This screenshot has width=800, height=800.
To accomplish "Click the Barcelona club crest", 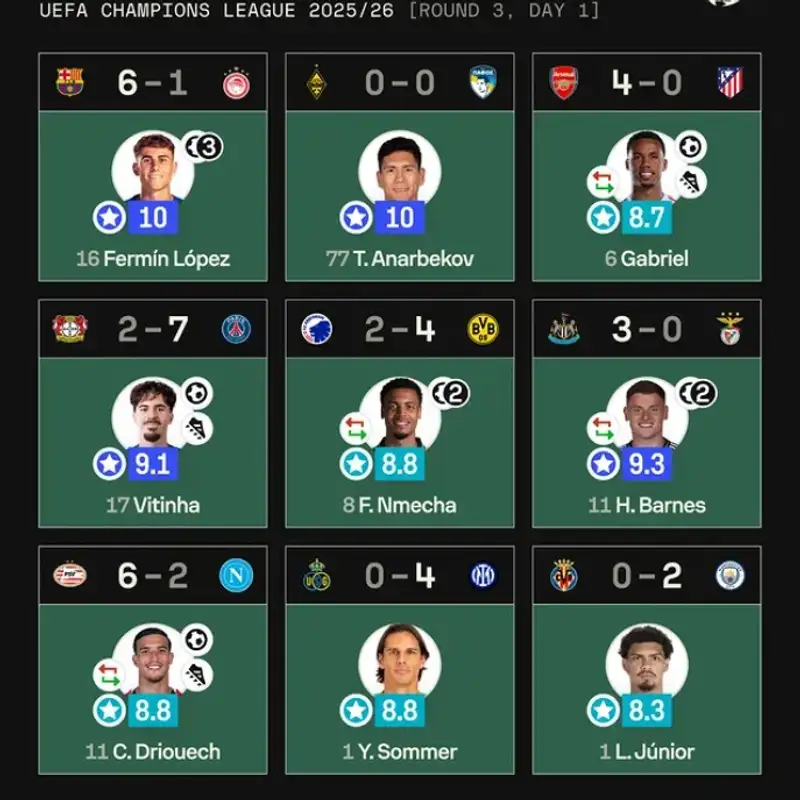I will coord(70,82).
